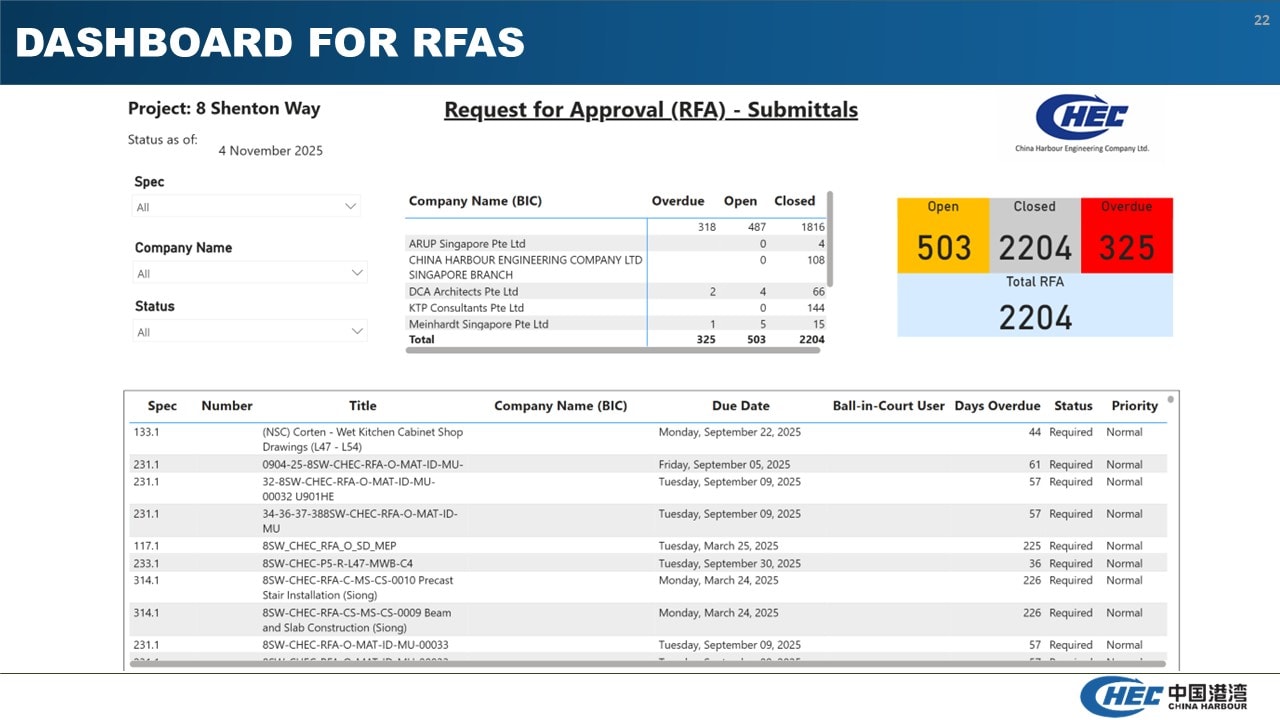Select title 32-8SW-CHEC-RFA-O-MAT-ID-MU-00032 U901HE
Image resolution: width=1280 pixels, height=720 pixels.
coord(349,489)
